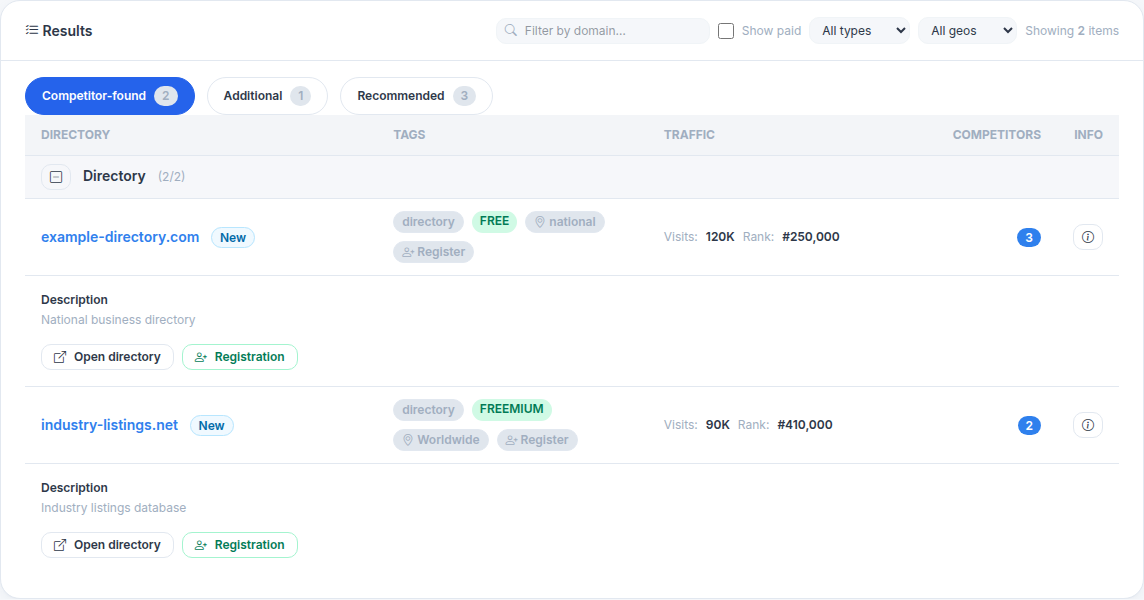Click the Worldwide tag for industry-listings.net

(441, 439)
